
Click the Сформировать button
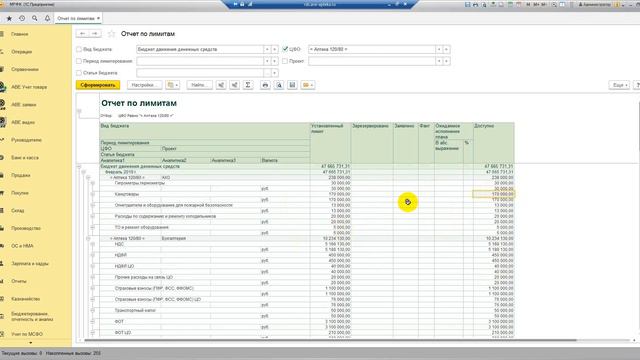98,85
